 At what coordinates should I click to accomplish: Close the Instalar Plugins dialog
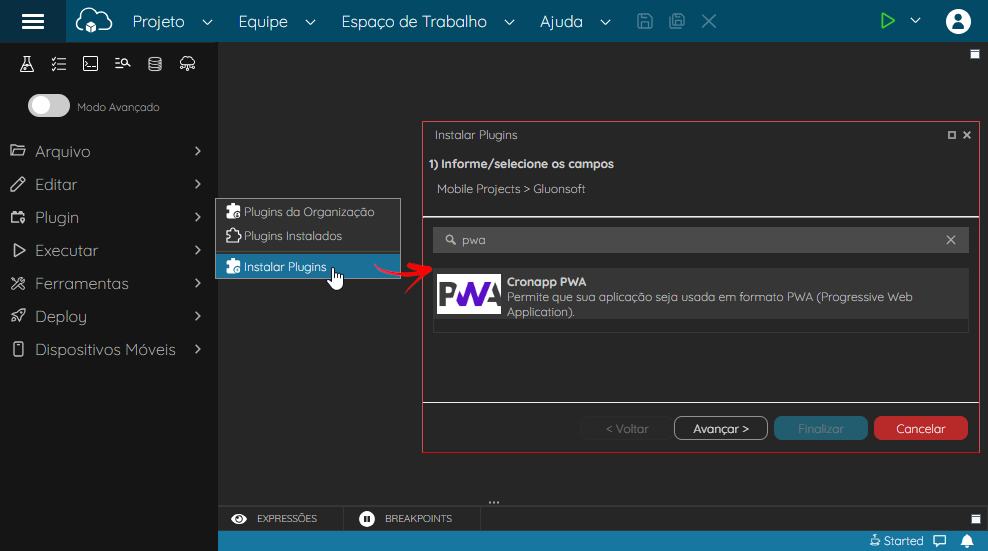tap(967, 135)
